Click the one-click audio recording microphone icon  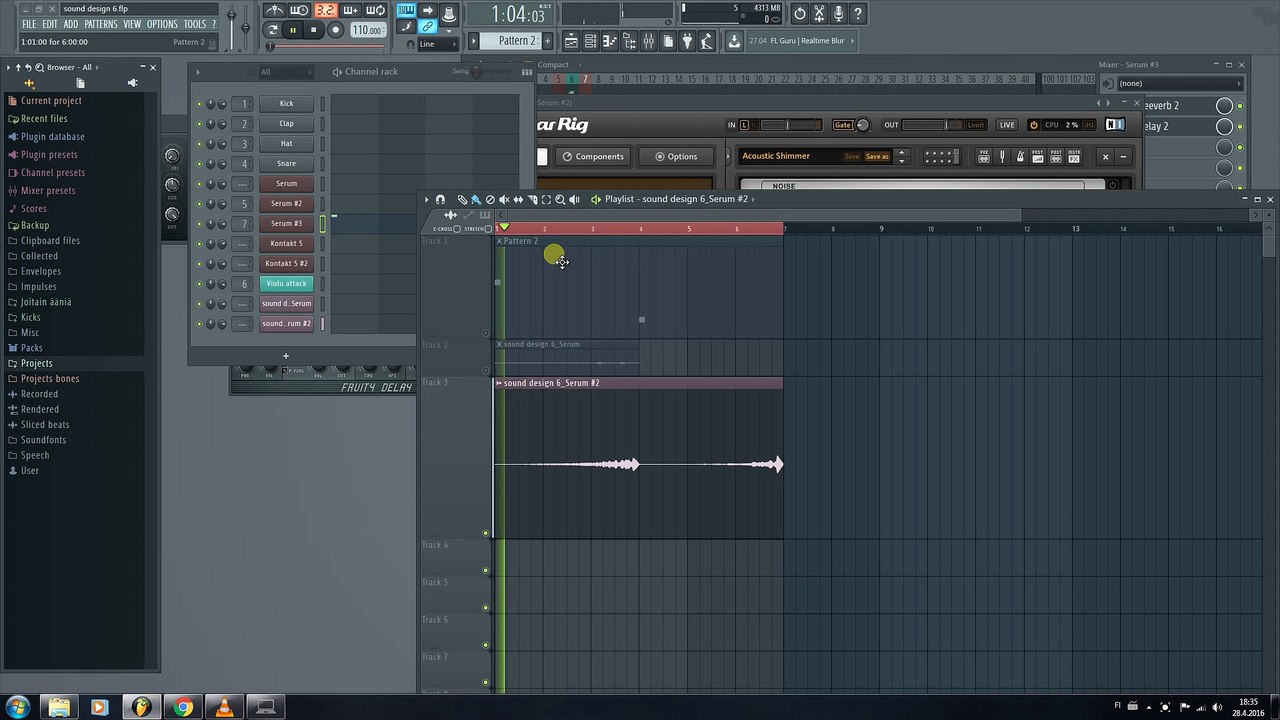(838, 14)
